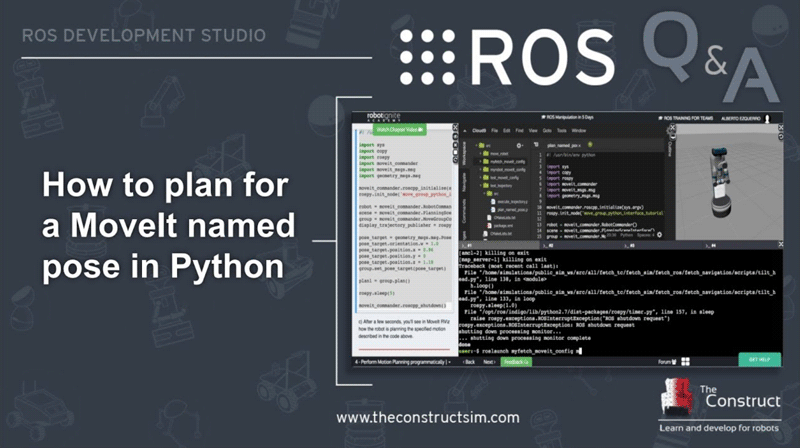Open file tree settings gear icon
The width and height of the screenshot is (800, 448).
[519, 145]
